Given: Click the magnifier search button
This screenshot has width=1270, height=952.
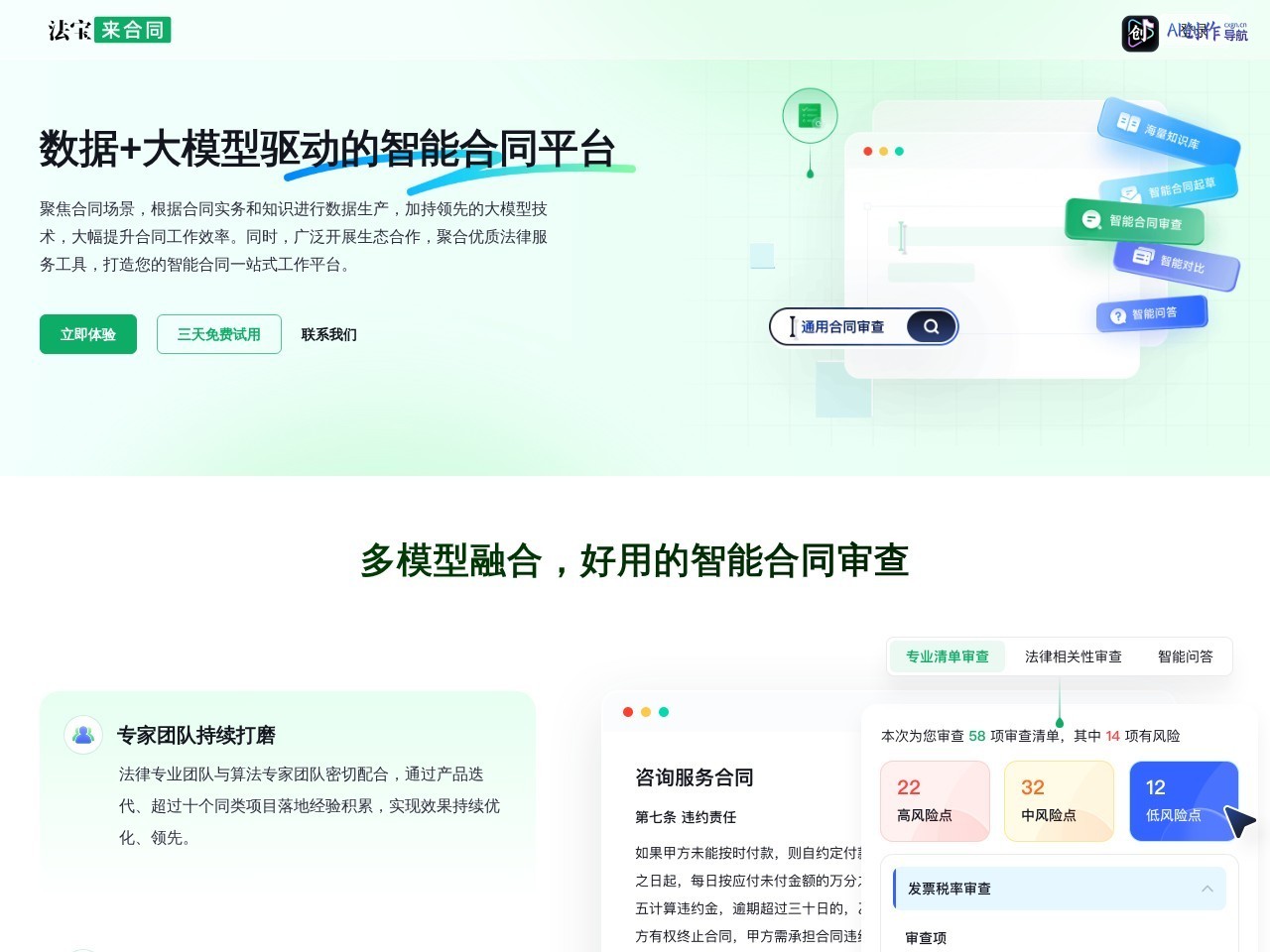Looking at the screenshot, I should 931,326.
